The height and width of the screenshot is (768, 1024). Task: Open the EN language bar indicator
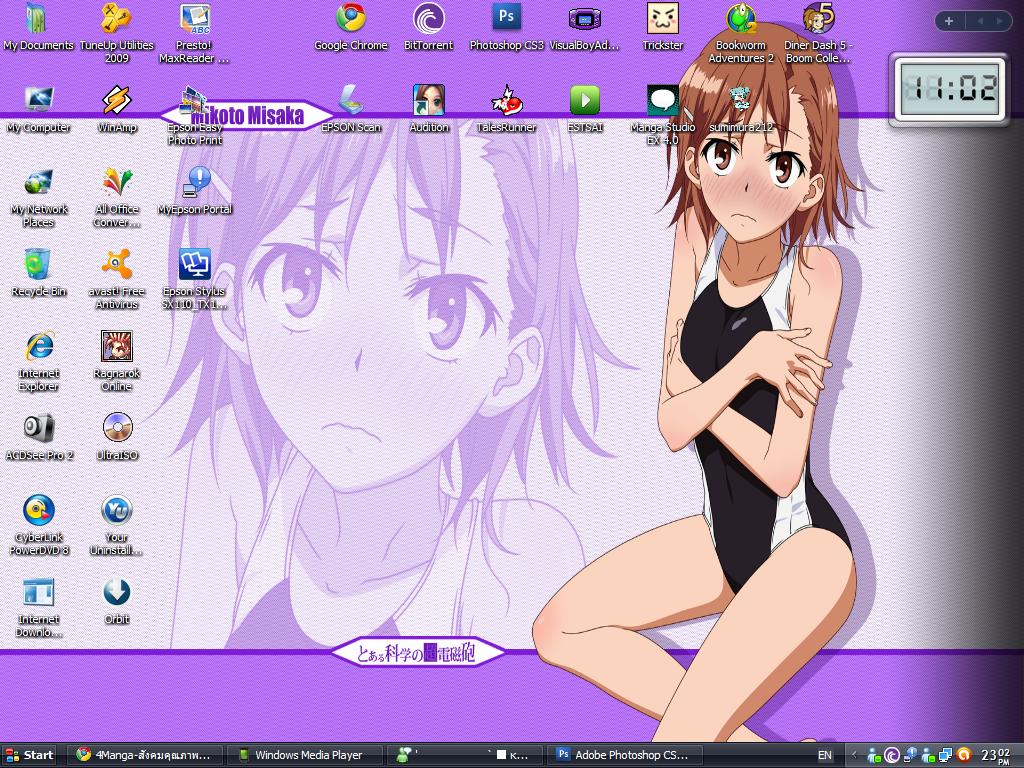825,755
